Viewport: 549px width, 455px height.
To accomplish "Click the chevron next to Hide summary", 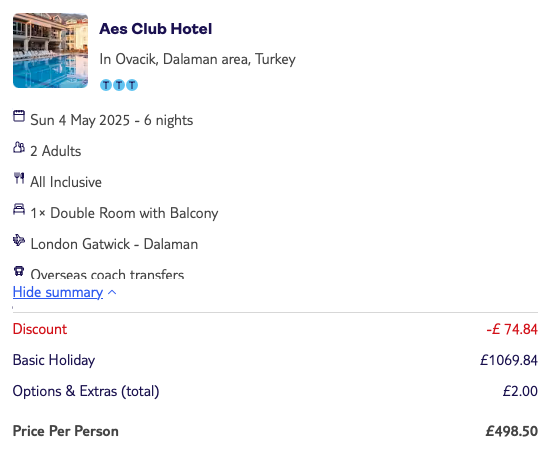I will point(112,292).
